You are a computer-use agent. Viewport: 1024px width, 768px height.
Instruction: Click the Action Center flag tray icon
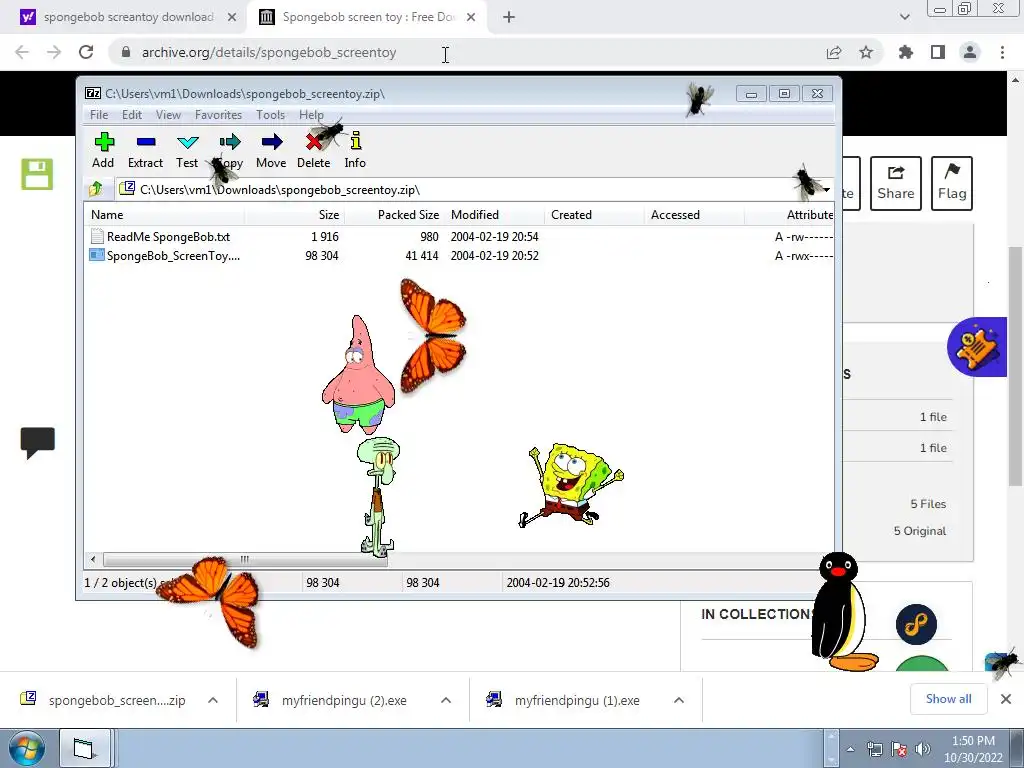899,749
